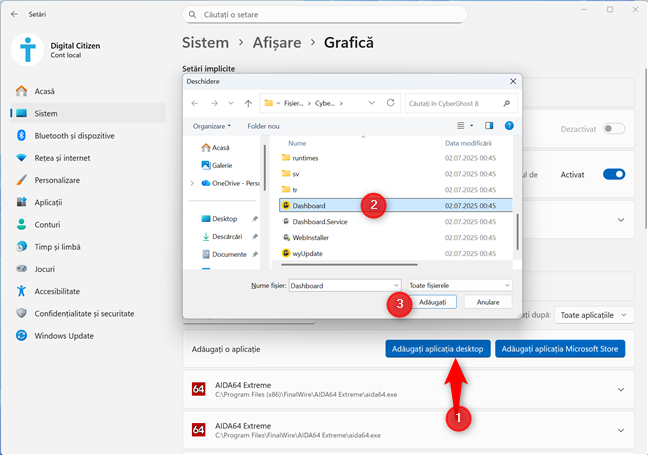
Task: Click Afișare in the breadcrumb
Action: [277, 43]
